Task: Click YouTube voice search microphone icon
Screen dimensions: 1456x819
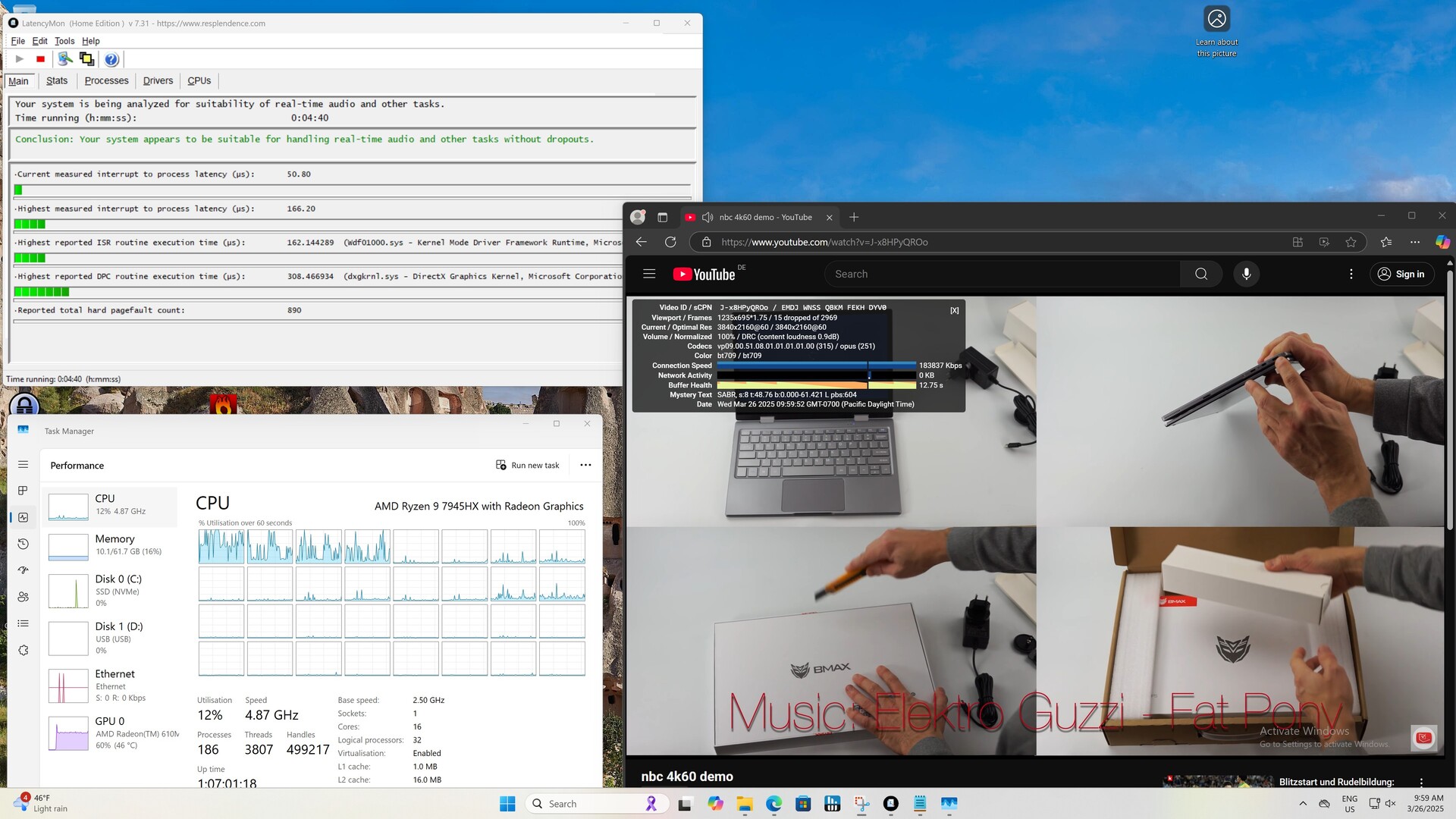Action: tap(1246, 274)
